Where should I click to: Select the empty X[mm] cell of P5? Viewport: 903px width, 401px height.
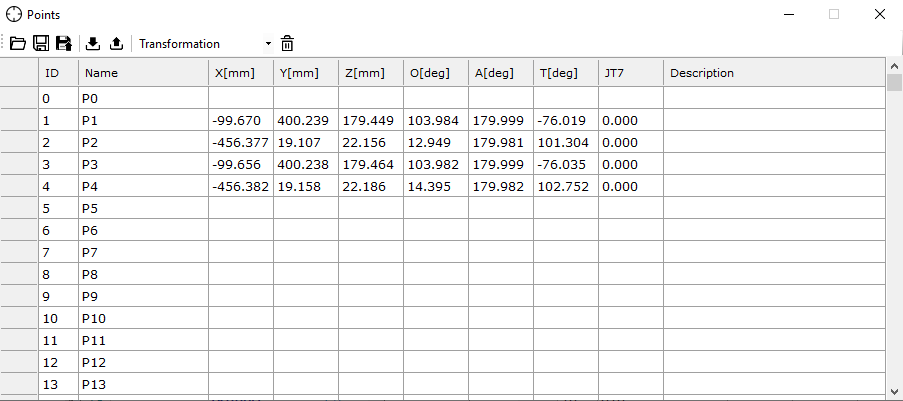pos(240,208)
